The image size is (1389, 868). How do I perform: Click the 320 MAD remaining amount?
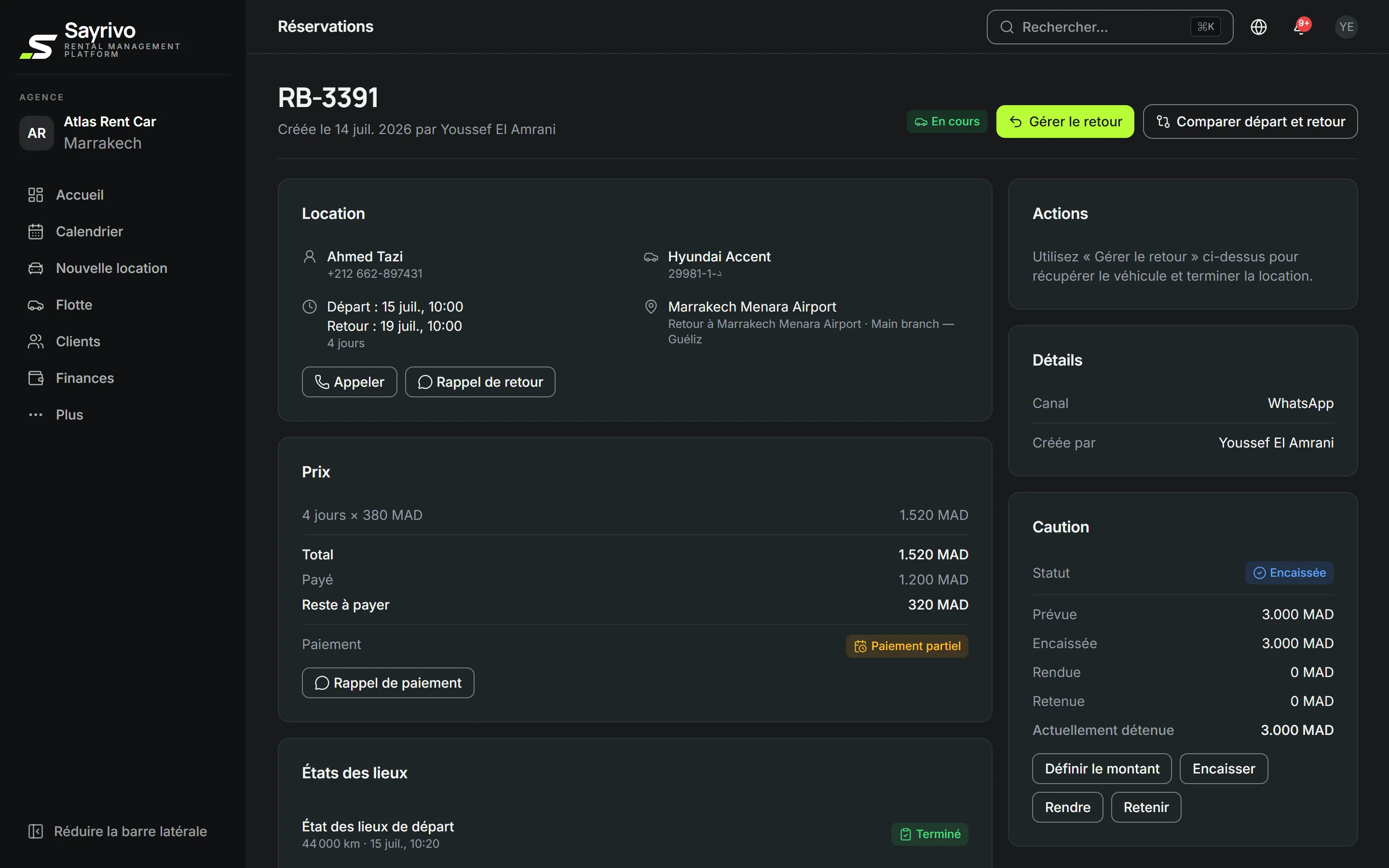[x=938, y=605]
